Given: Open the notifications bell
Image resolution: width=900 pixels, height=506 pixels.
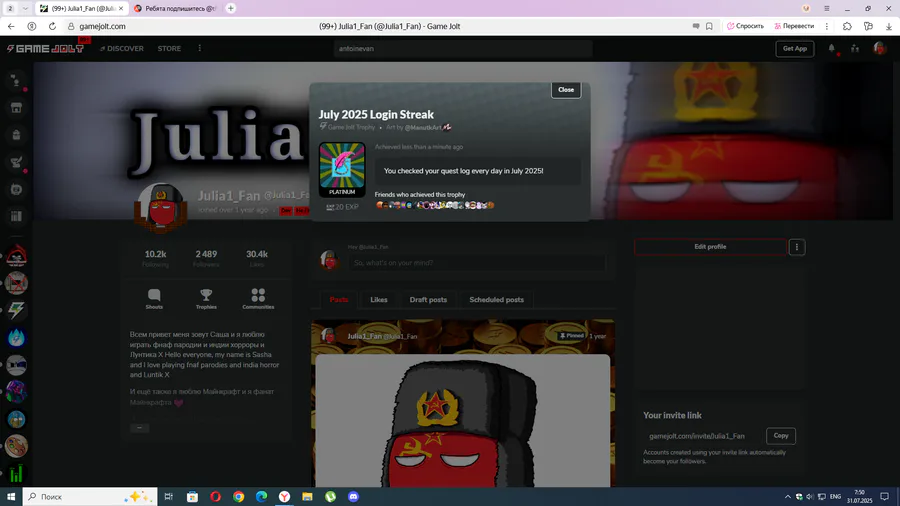Looking at the screenshot, I should tap(832, 49).
